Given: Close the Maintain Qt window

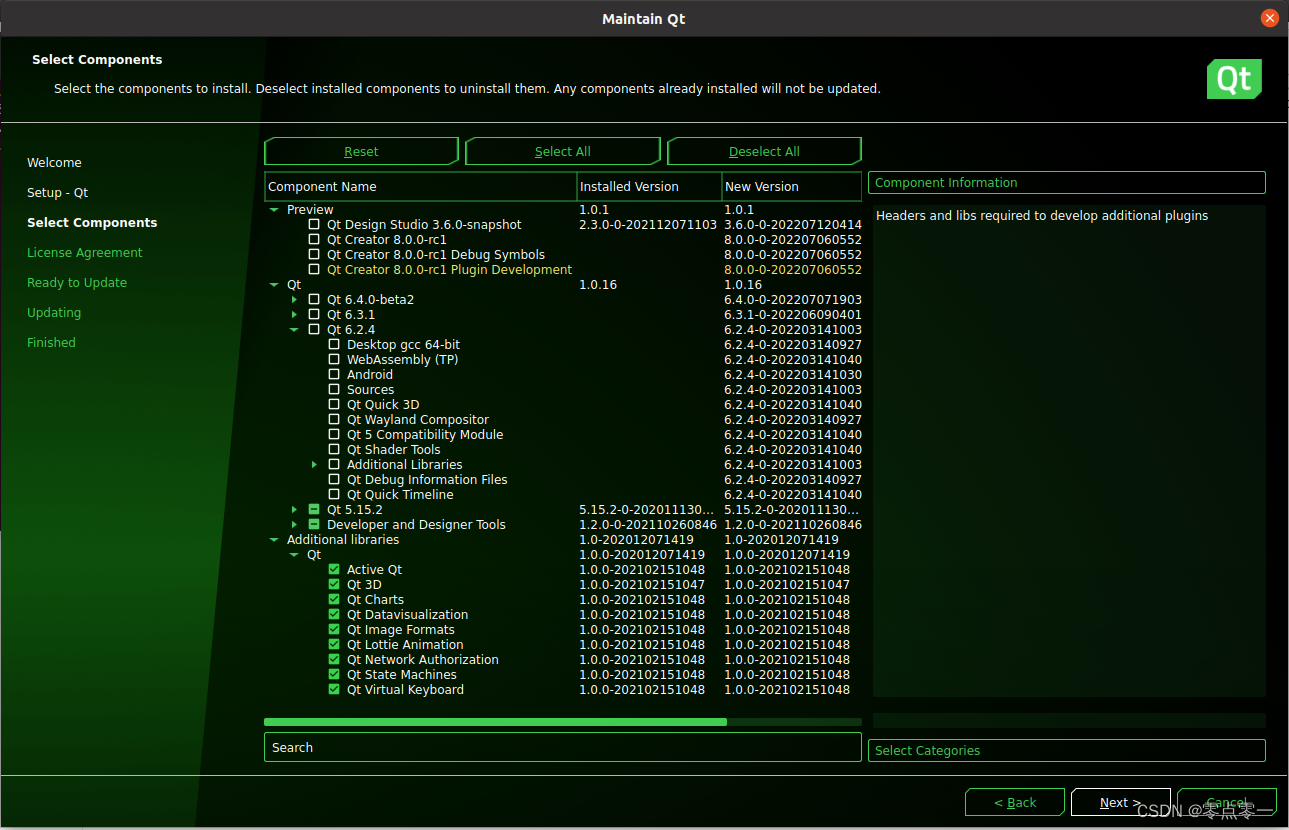Looking at the screenshot, I should point(1269,18).
